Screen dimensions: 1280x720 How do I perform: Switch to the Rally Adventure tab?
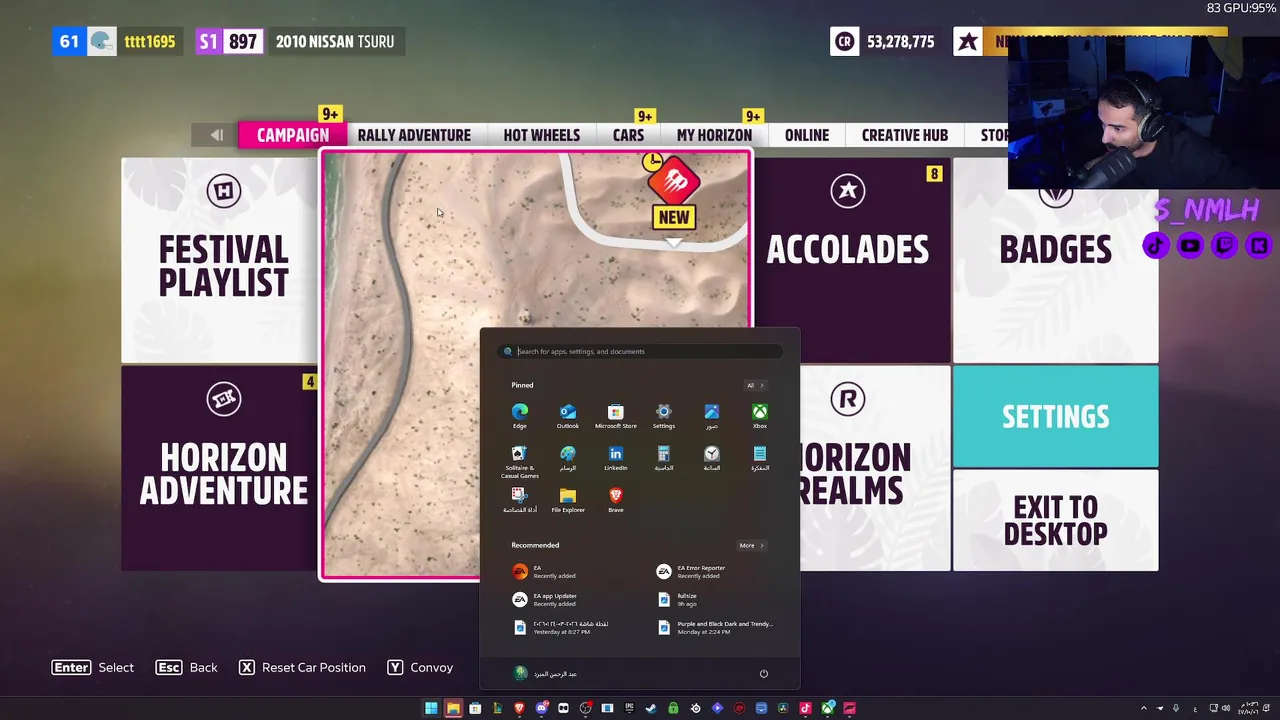pos(414,135)
